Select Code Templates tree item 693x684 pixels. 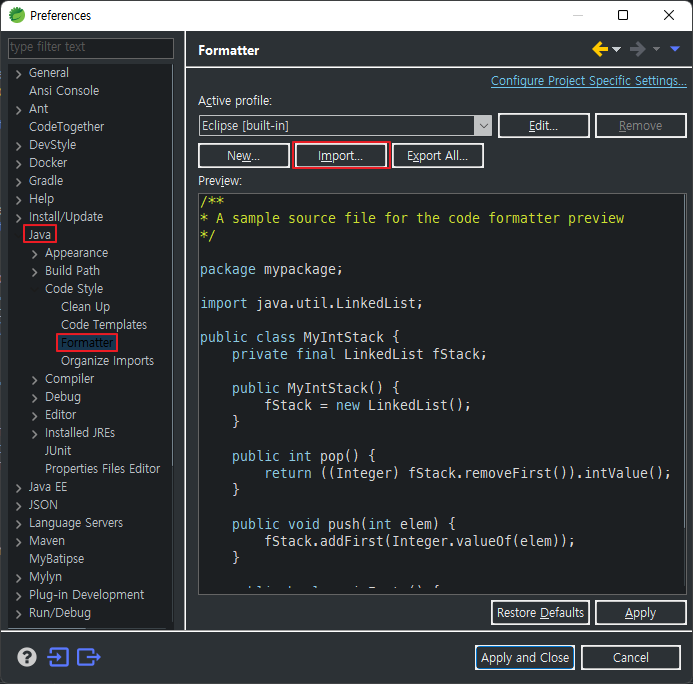point(104,325)
